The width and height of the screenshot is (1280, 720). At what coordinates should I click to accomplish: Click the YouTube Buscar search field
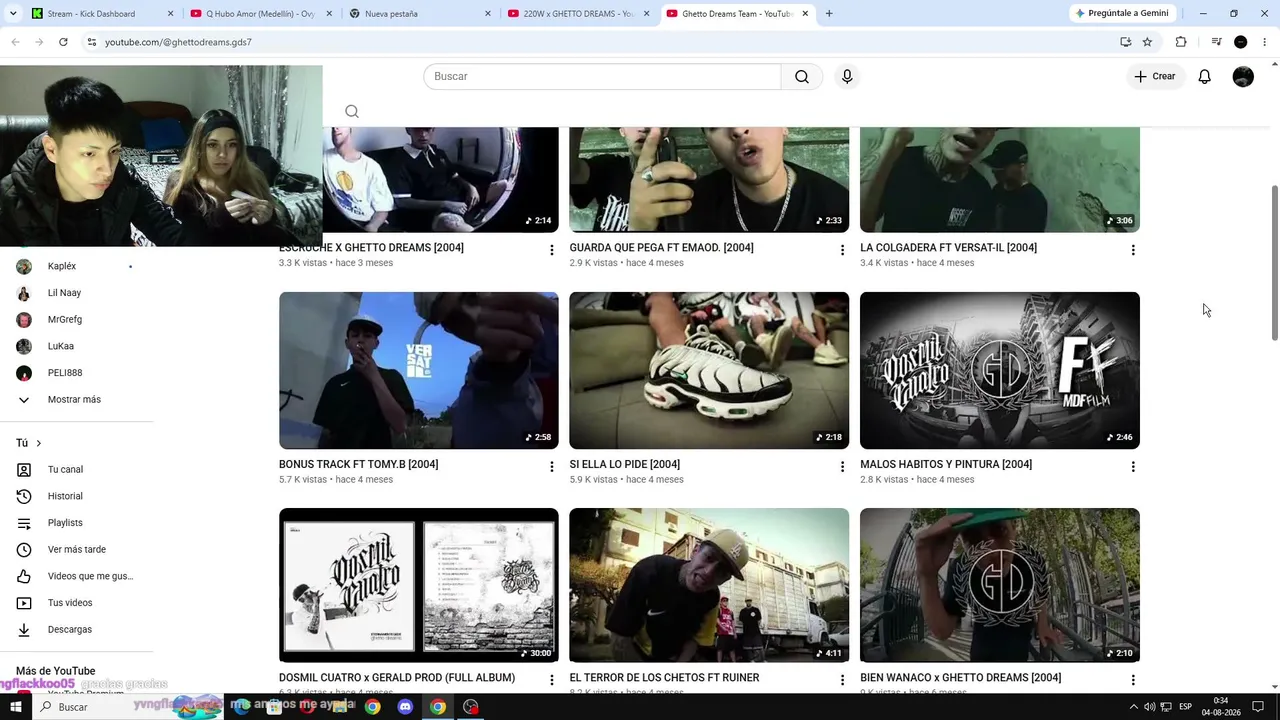pos(602,77)
